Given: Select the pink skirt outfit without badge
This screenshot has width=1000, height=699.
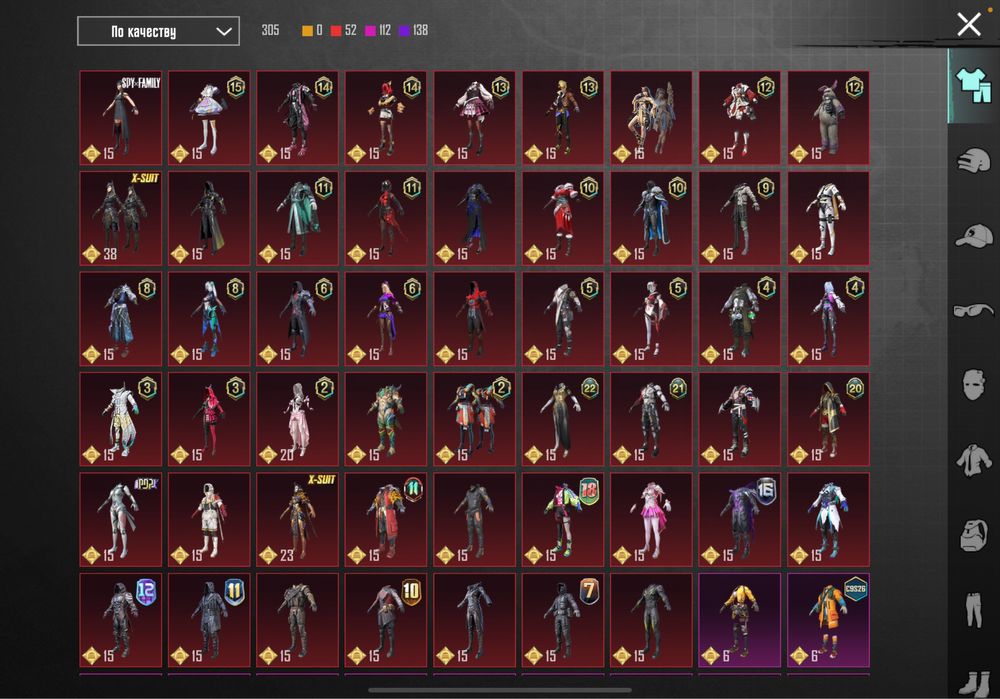Looking at the screenshot, I should point(651,520).
